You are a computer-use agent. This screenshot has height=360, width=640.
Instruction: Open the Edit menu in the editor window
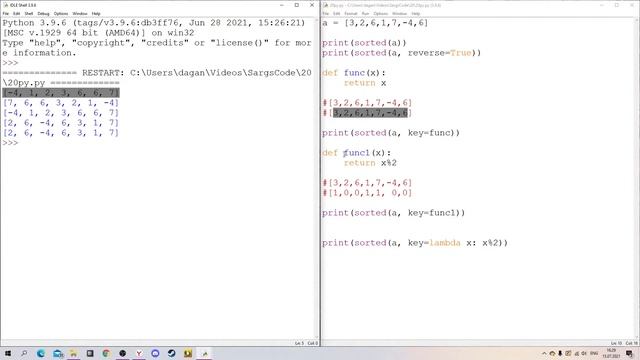click(x=336, y=13)
